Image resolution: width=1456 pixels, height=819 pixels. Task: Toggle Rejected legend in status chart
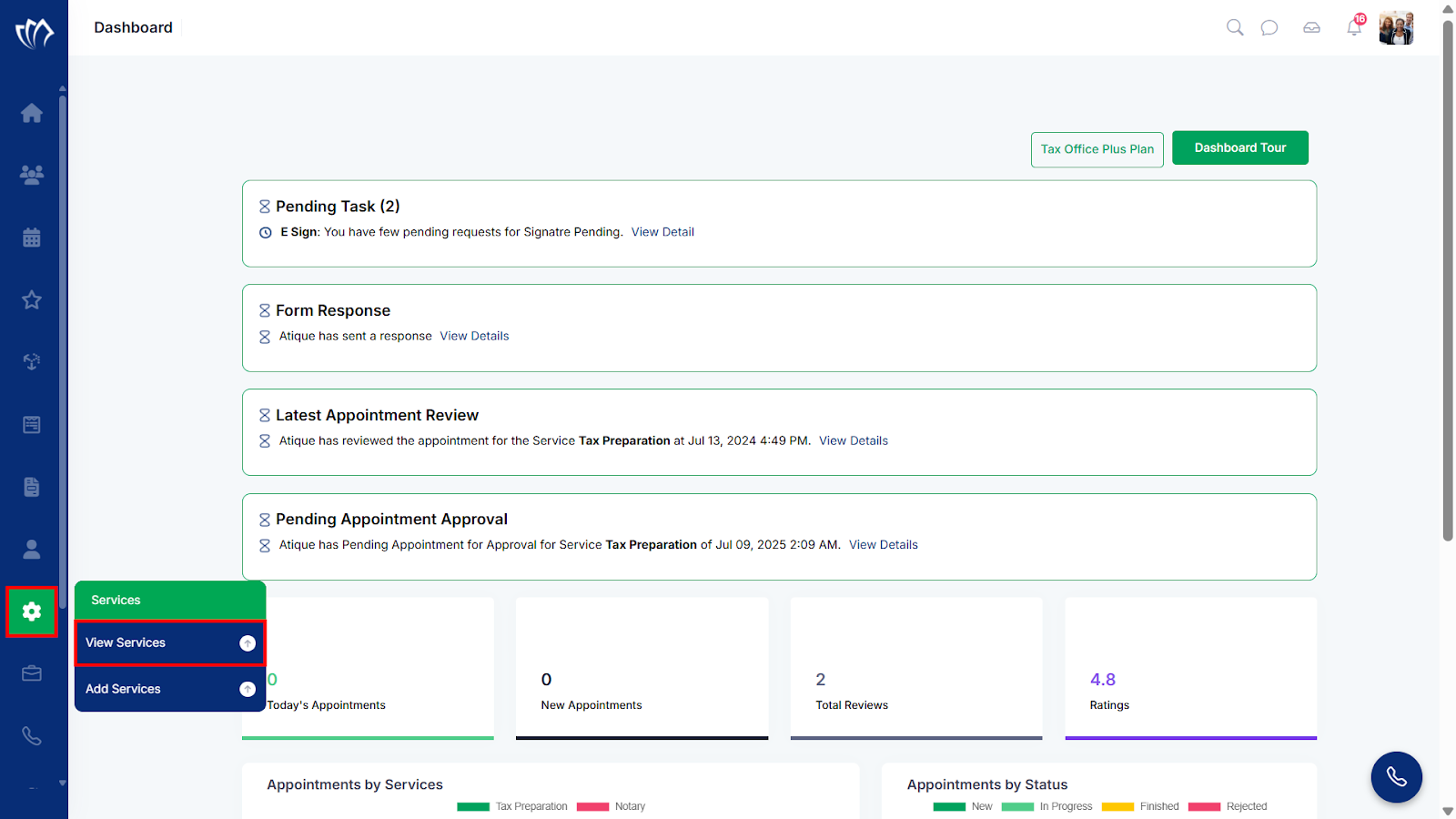1228,806
